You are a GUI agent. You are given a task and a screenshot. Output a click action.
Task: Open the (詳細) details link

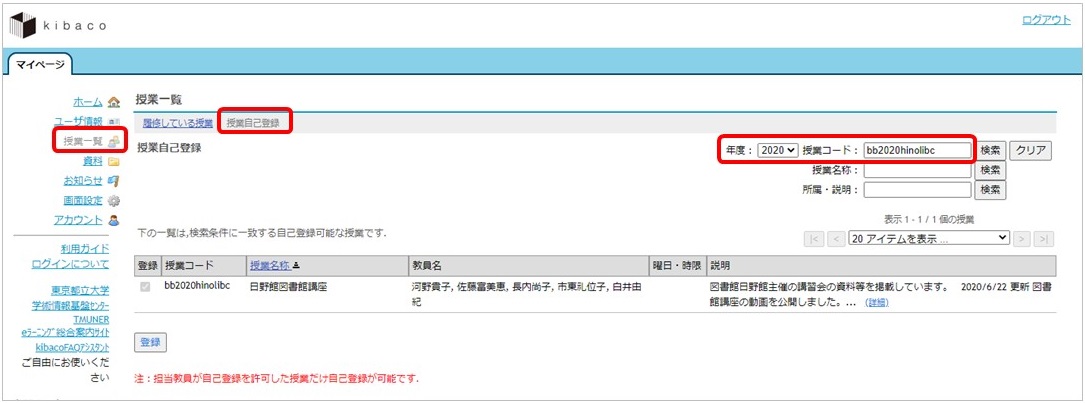click(x=877, y=303)
